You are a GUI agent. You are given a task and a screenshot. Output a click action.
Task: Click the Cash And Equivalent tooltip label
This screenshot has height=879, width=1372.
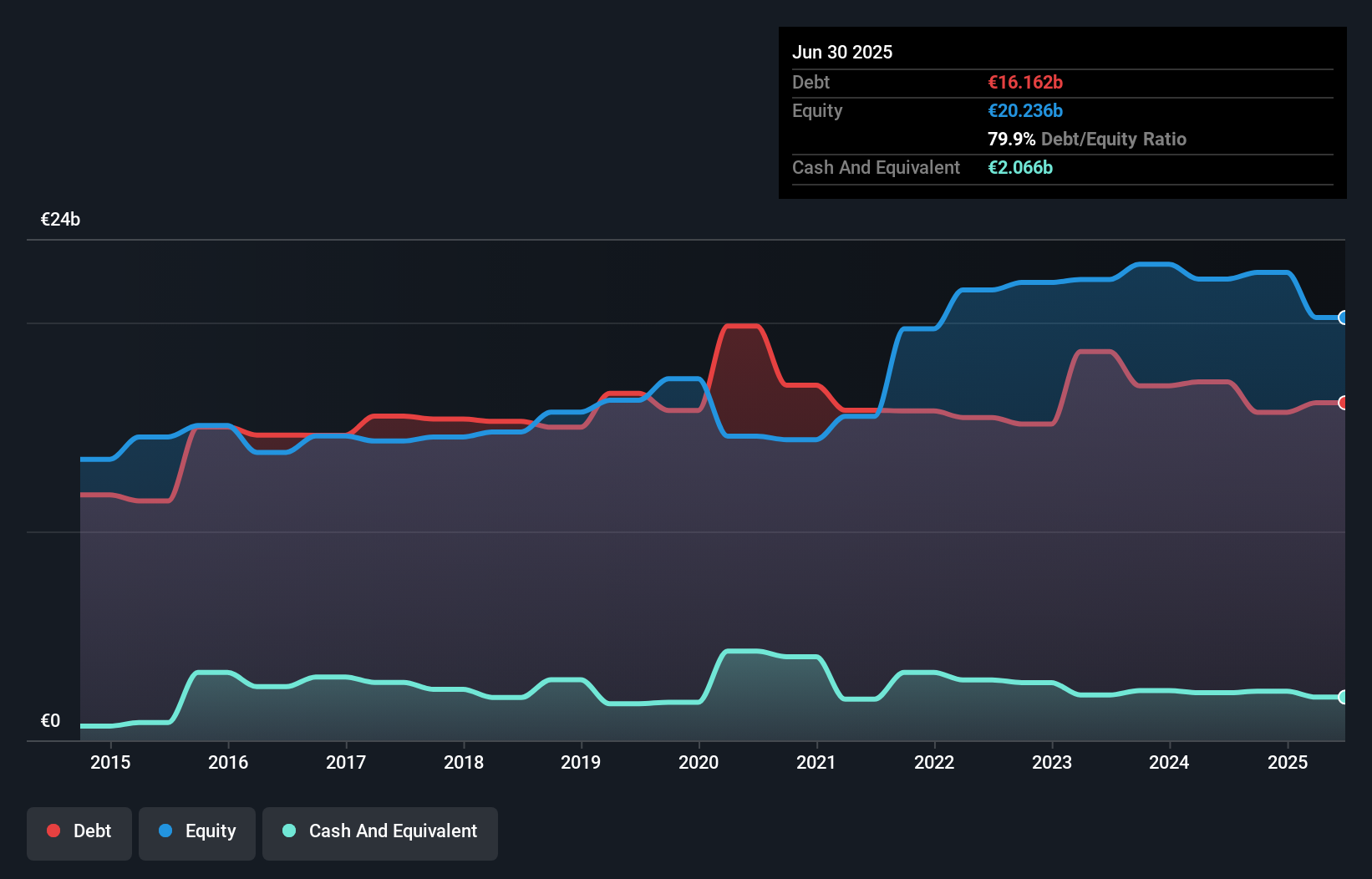click(x=876, y=167)
